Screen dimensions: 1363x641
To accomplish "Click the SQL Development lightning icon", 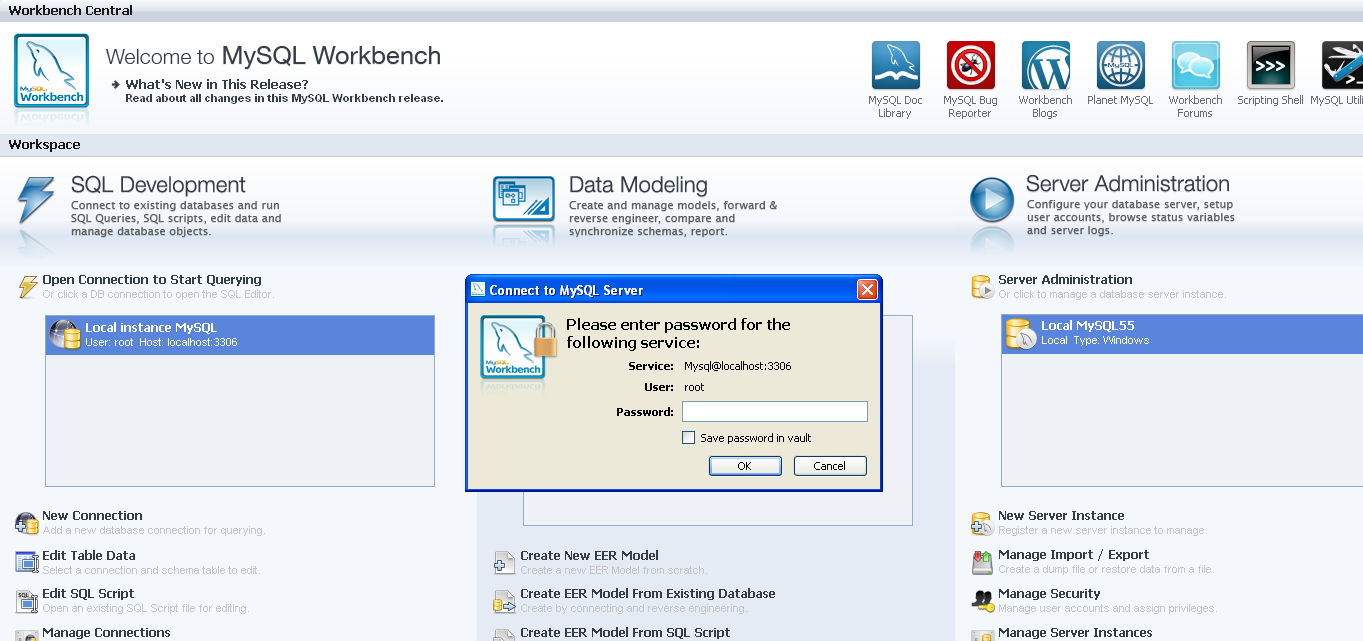I will pos(36,201).
